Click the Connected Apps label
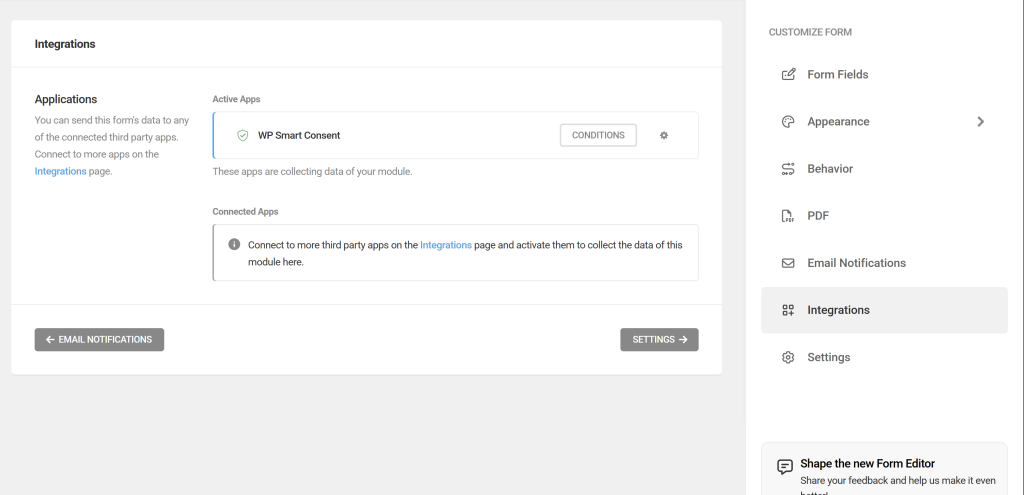1024x495 pixels. 245,212
